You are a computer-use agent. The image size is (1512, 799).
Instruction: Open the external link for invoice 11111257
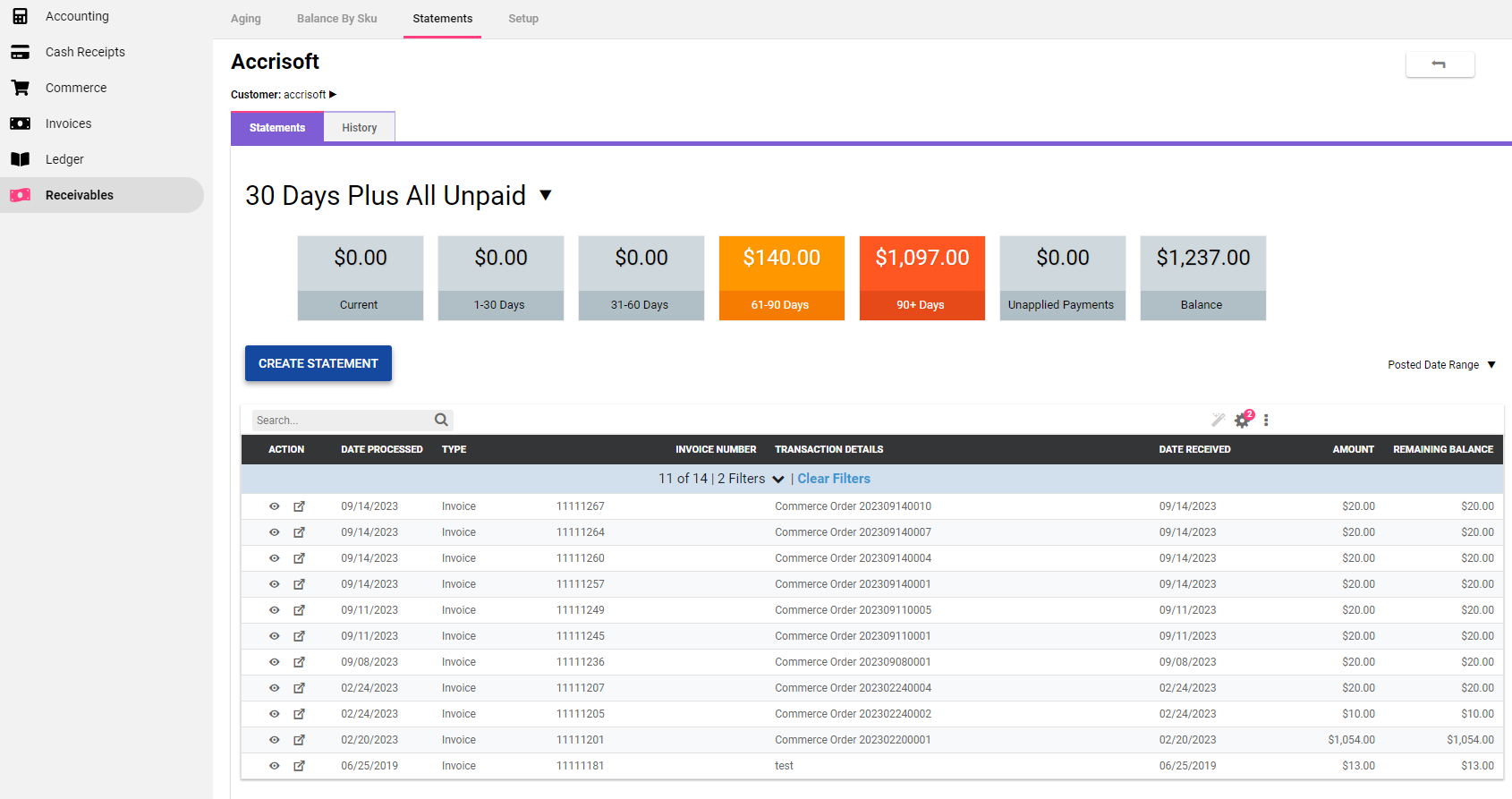(300, 584)
